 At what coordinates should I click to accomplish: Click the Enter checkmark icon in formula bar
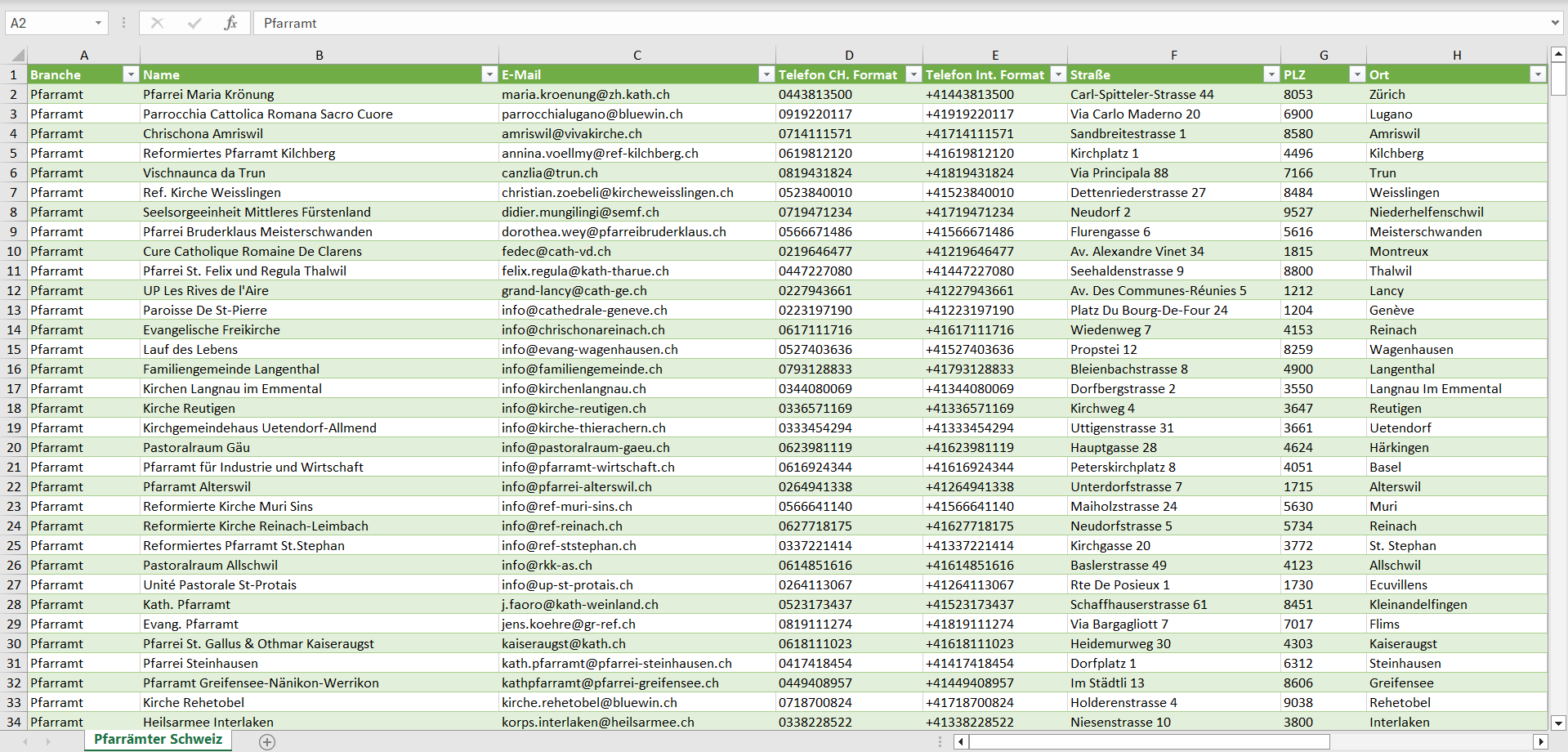[194, 23]
